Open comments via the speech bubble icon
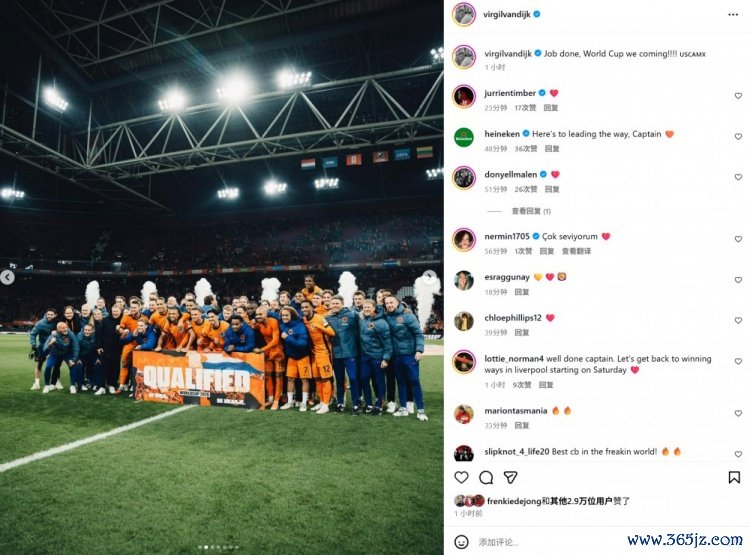Viewport: 750px width, 555px height. (x=486, y=477)
